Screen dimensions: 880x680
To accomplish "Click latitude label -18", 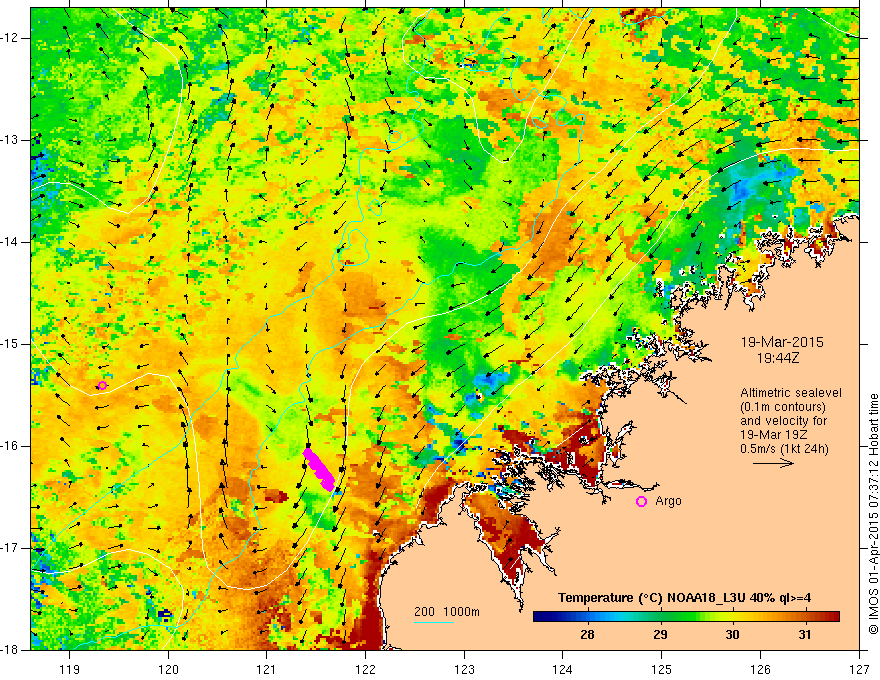I will point(11,650).
